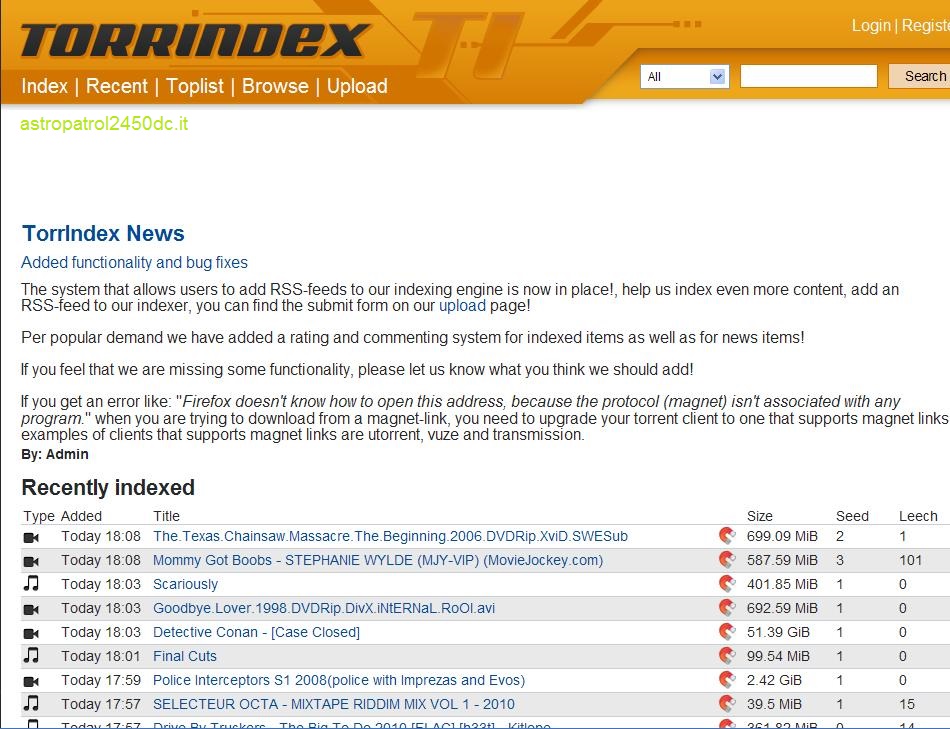
Task: Click music type icon for Final Cuts
Action: click(31, 656)
